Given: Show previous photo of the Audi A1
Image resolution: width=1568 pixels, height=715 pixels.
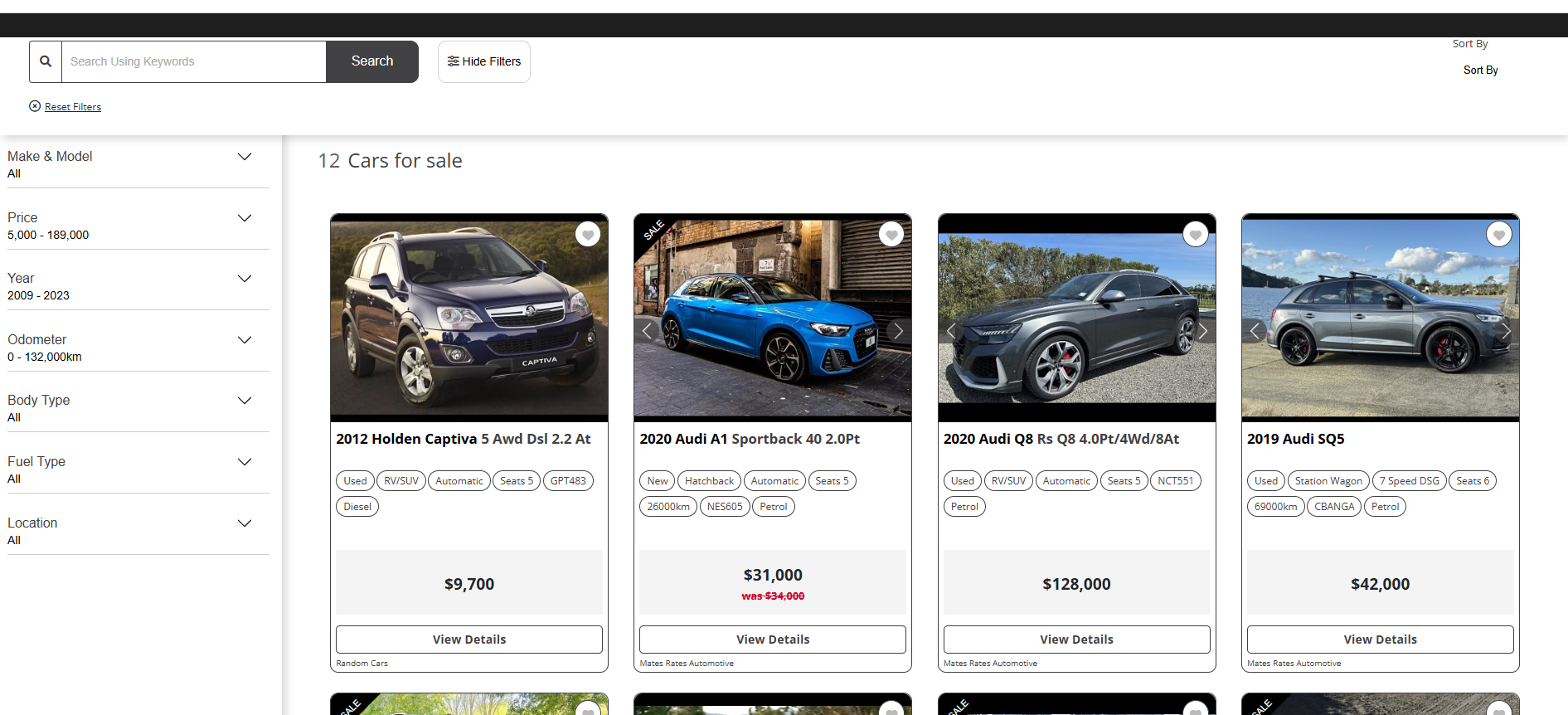Looking at the screenshot, I should tap(648, 331).
